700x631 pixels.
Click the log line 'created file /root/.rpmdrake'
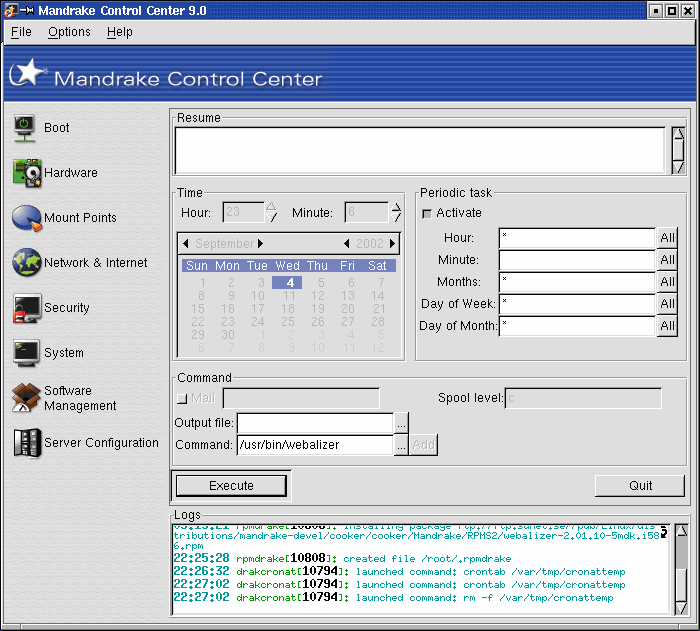click(342, 559)
